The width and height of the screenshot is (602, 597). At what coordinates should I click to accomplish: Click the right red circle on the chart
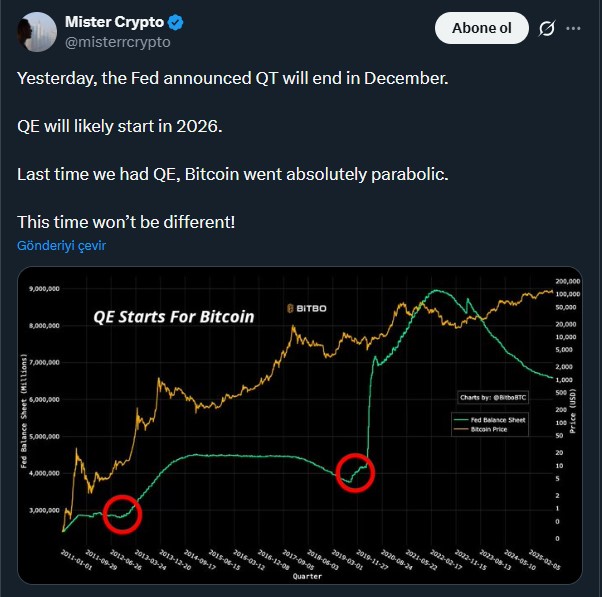(356, 471)
